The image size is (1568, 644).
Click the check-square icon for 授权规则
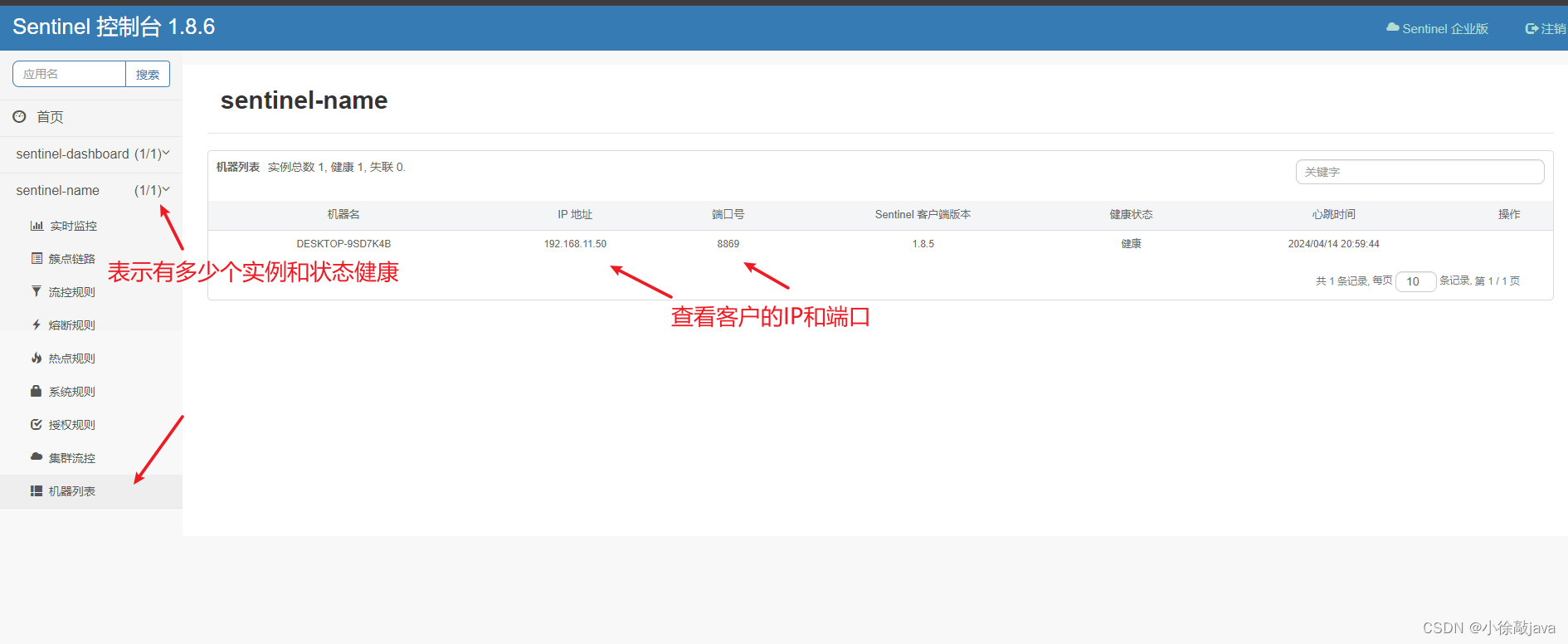click(37, 424)
